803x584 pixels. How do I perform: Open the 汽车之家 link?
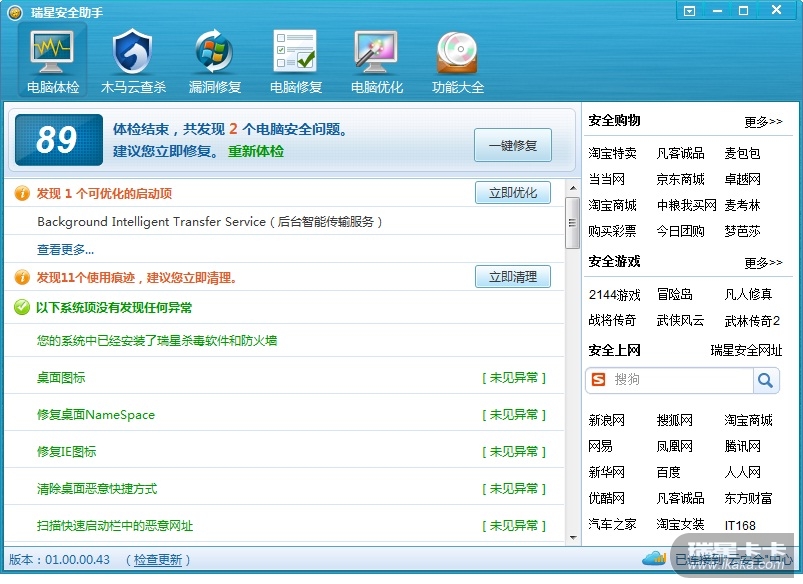(612, 525)
